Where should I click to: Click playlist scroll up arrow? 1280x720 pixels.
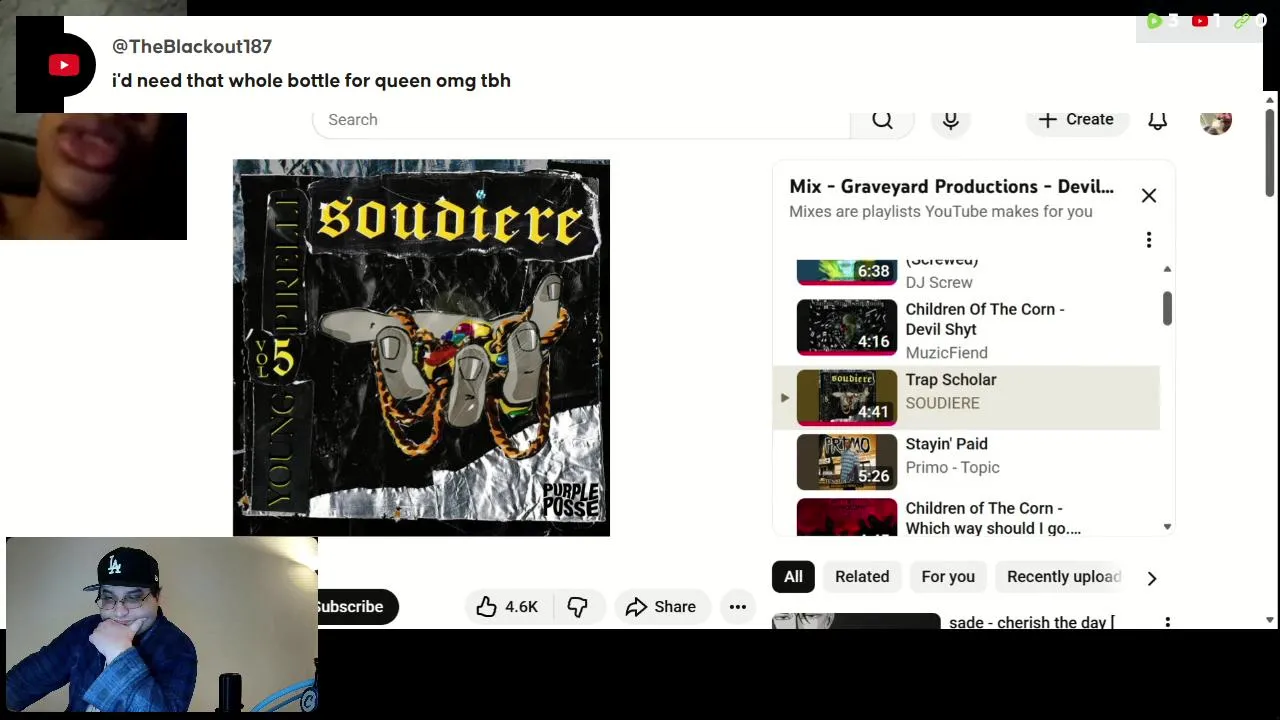coord(1167,269)
